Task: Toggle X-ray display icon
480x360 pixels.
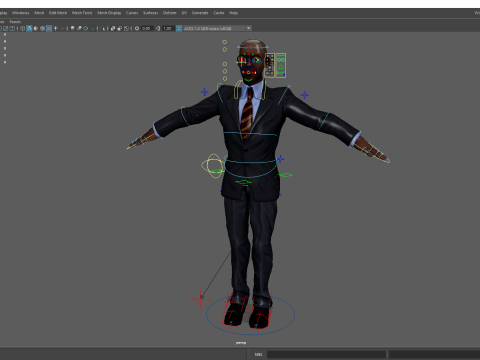Action: [x=113, y=28]
